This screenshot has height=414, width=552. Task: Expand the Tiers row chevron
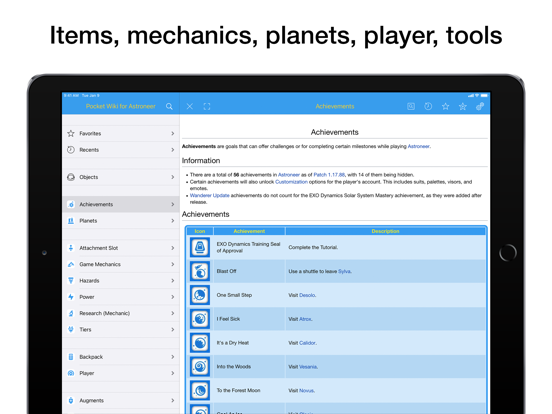(172, 330)
